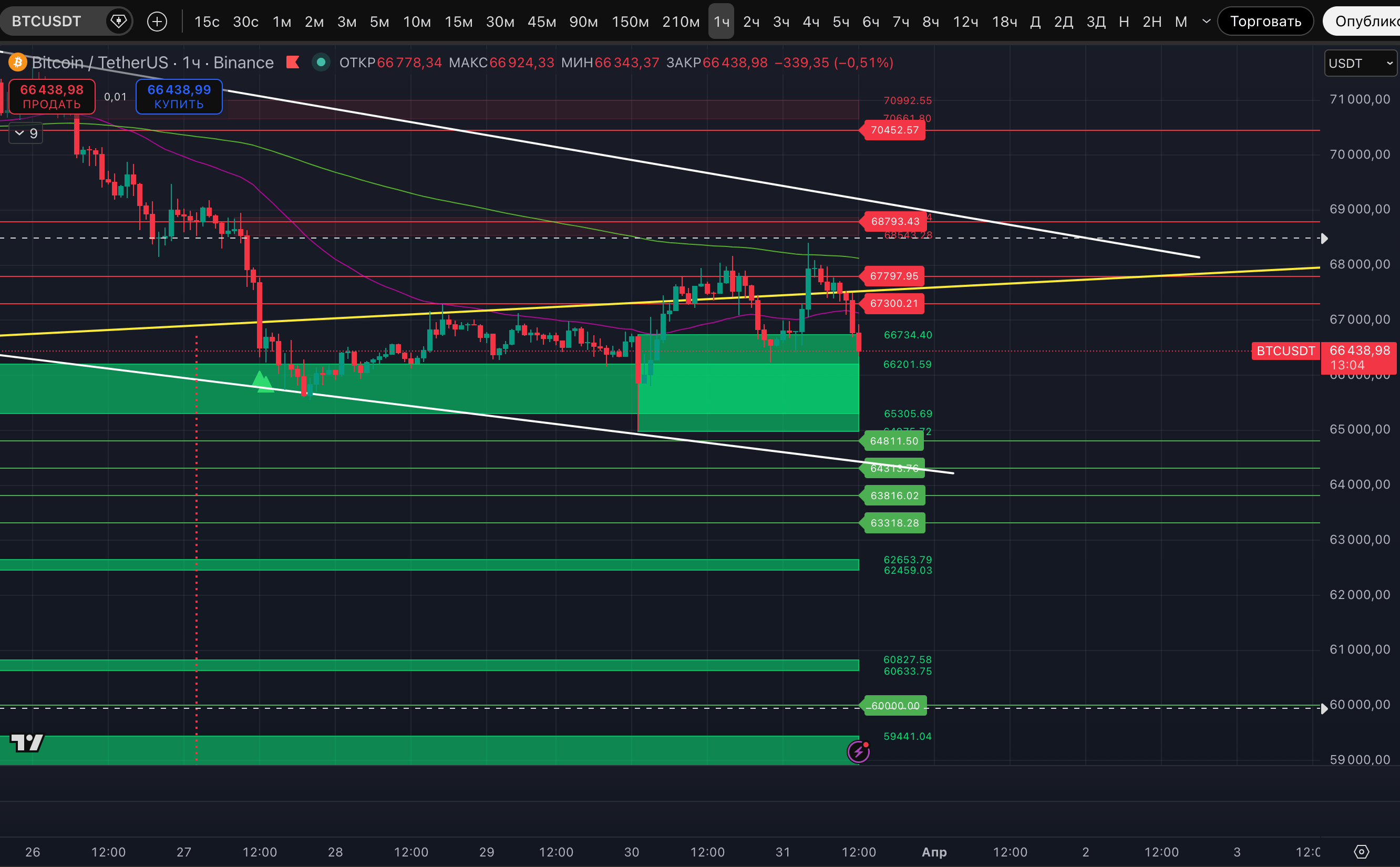The height and width of the screenshot is (867, 1400).
Task: Click the КУПИТЬ buy button
Action: [x=179, y=96]
